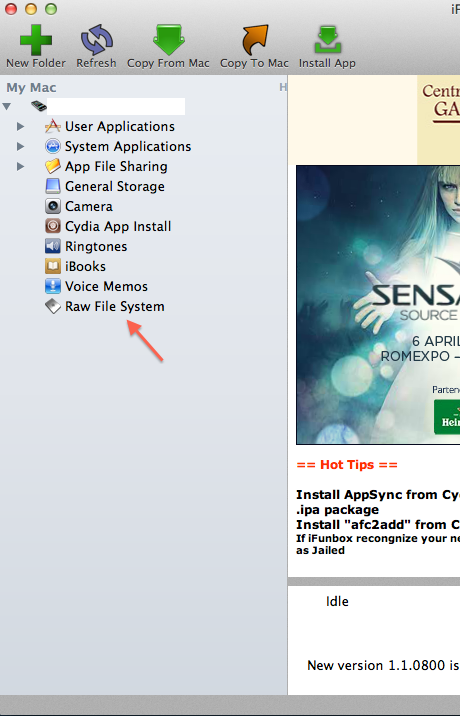Open the Camera icon in sidebar
This screenshot has width=460, height=716.
pyautogui.click(x=53, y=206)
